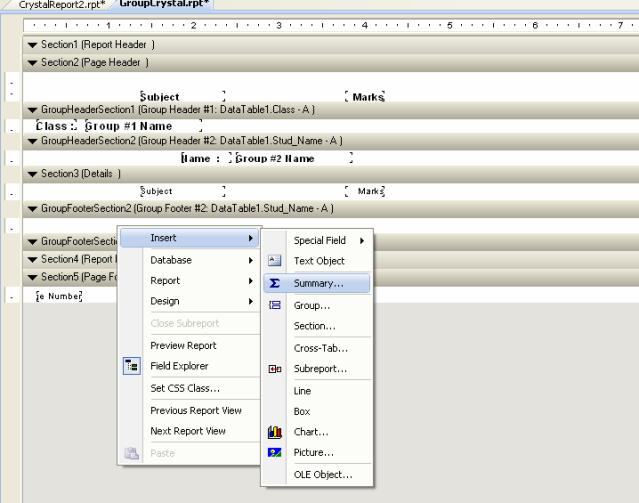Image resolution: width=639 pixels, height=503 pixels.
Task: Choose Cross-Tab from Insert menu
Action: pos(320,348)
